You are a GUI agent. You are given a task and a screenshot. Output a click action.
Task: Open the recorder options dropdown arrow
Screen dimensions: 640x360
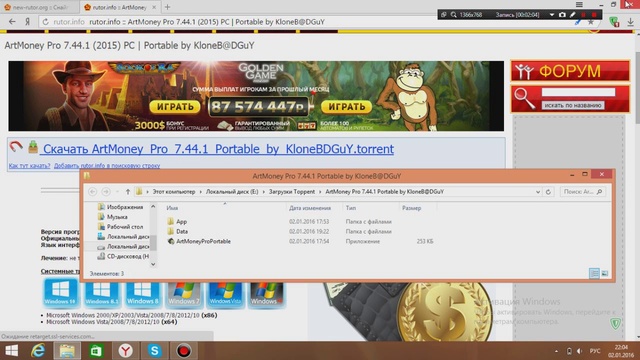(x=552, y=15)
